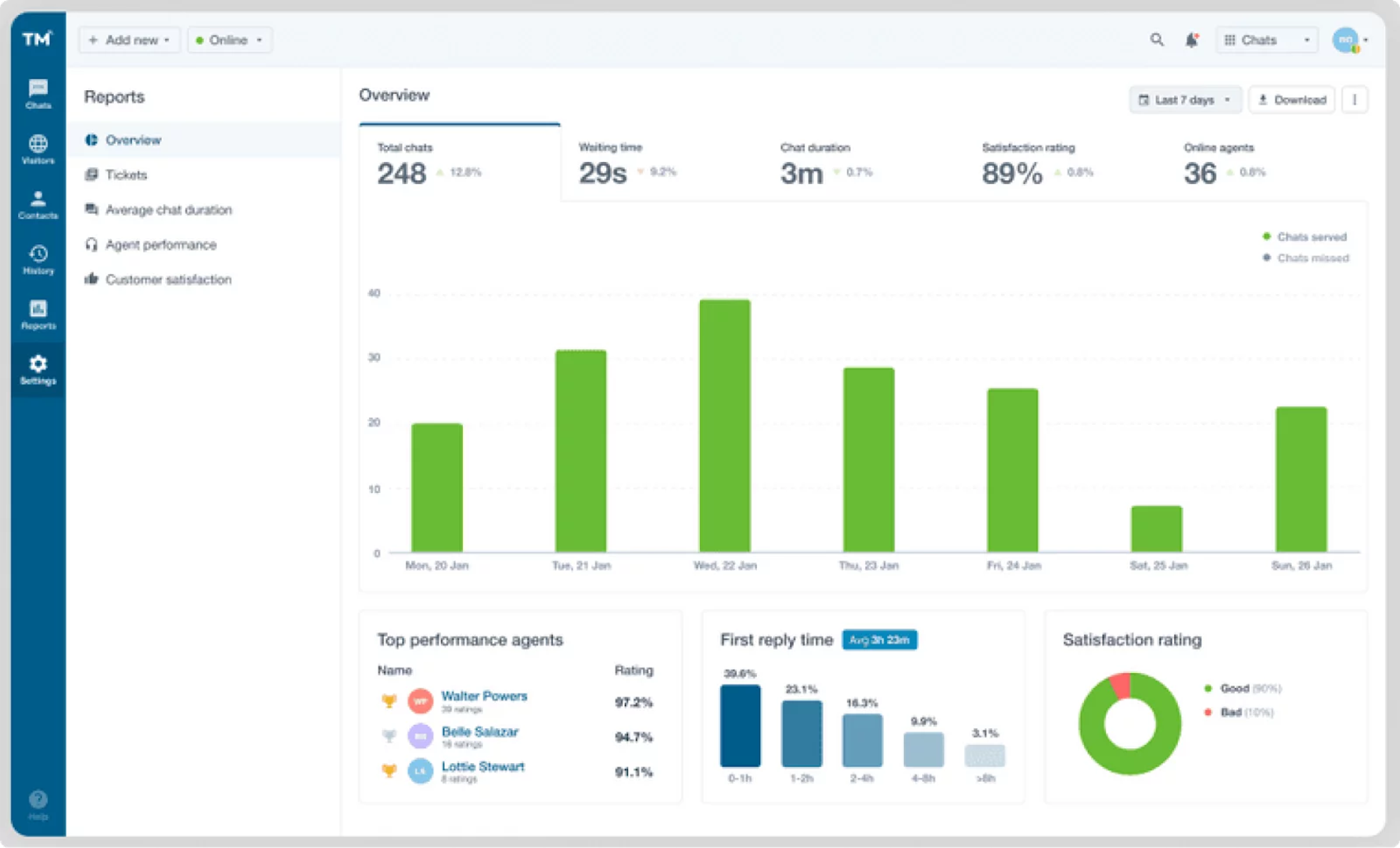Click Lottie Stewart's avatar
The image size is (1400, 848).
pyautogui.click(x=420, y=771)
